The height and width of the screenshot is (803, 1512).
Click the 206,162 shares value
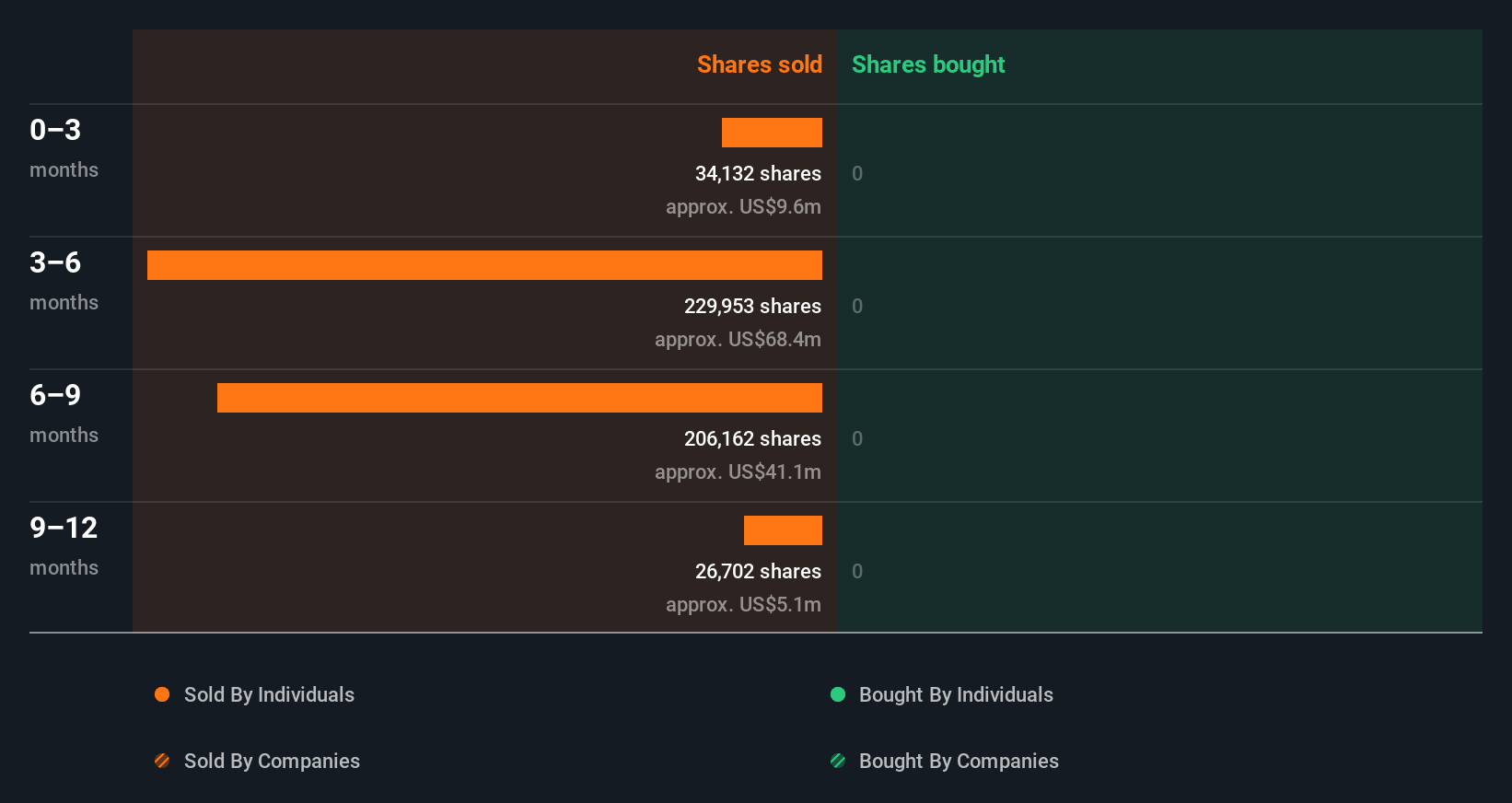tap(752, 439)
